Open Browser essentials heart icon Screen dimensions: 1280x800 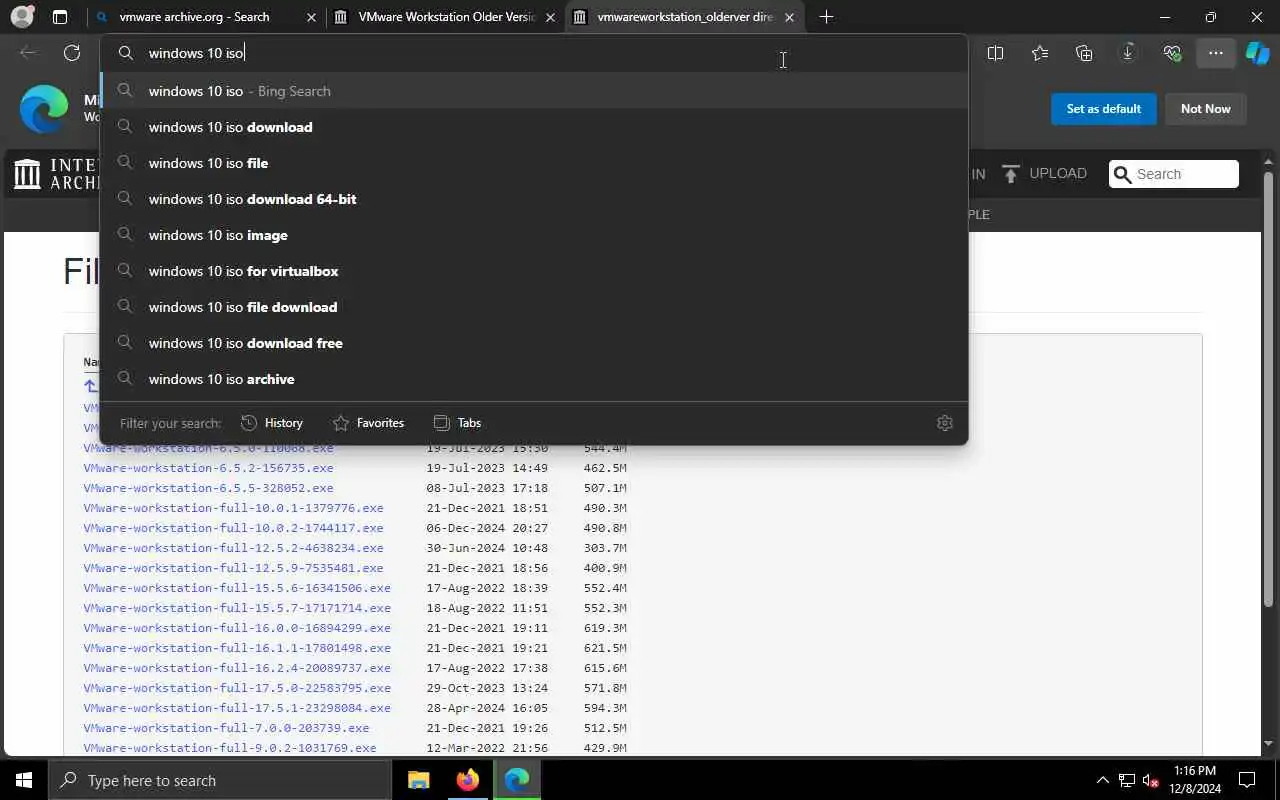(1172, 53)
